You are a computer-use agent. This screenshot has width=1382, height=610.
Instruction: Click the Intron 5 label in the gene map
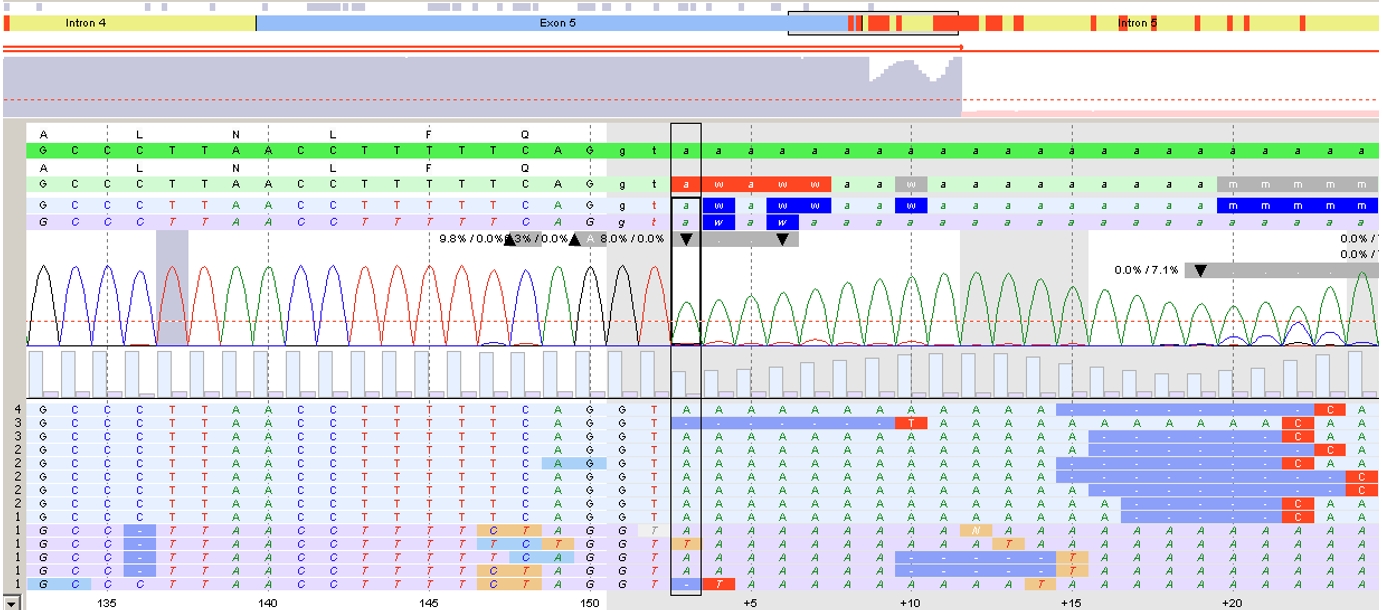pyautogui.click(x=1137, y=23)
